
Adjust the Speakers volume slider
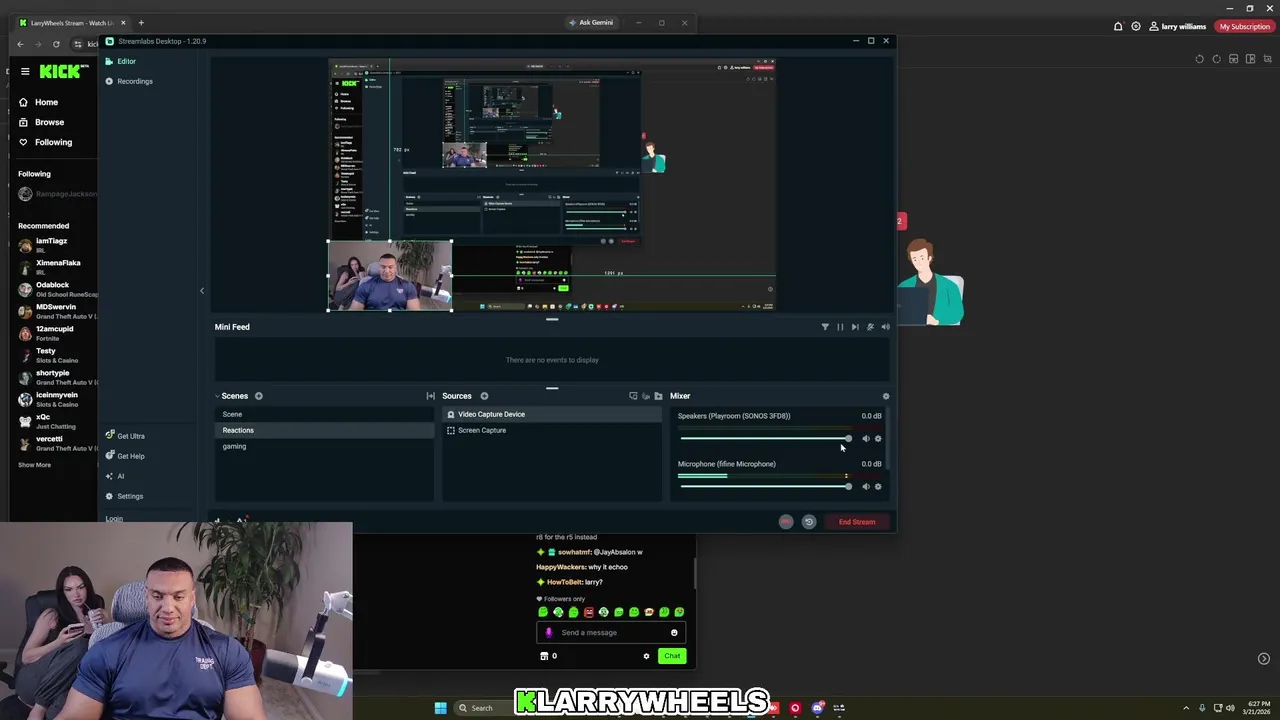765,439
